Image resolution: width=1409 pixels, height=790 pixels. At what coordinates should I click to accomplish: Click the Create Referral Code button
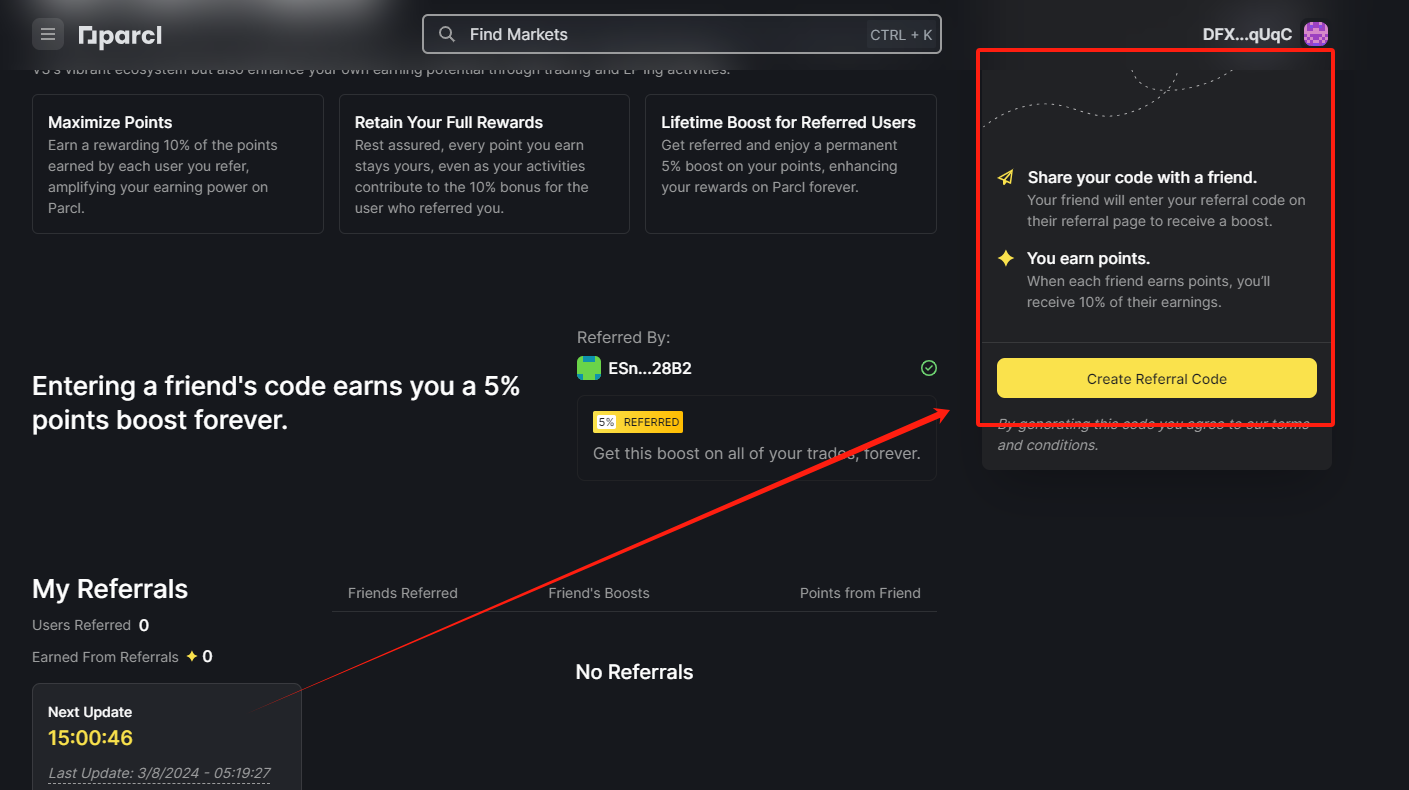click(1156, 379)
